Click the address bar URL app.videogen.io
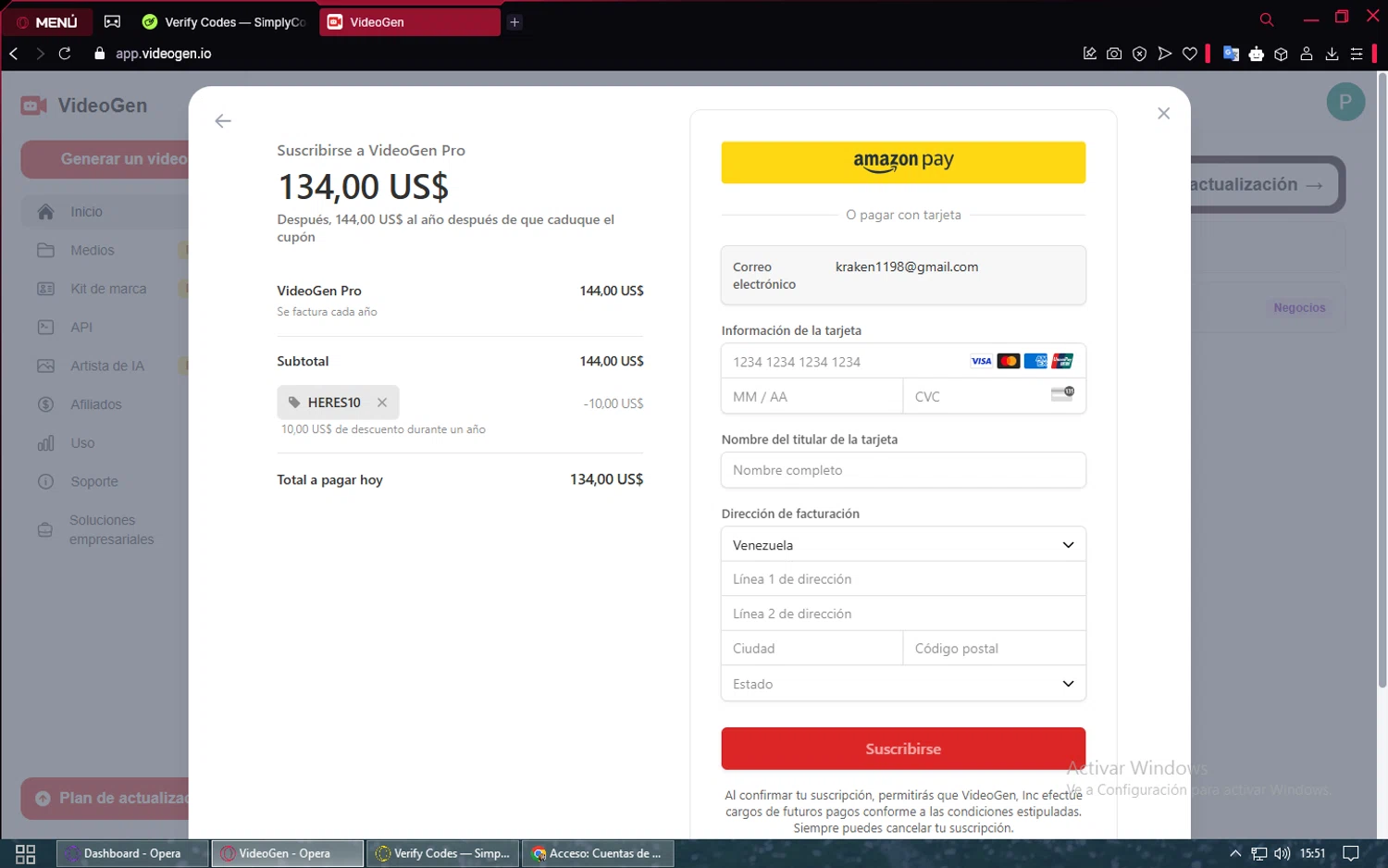 pos(163,54)
